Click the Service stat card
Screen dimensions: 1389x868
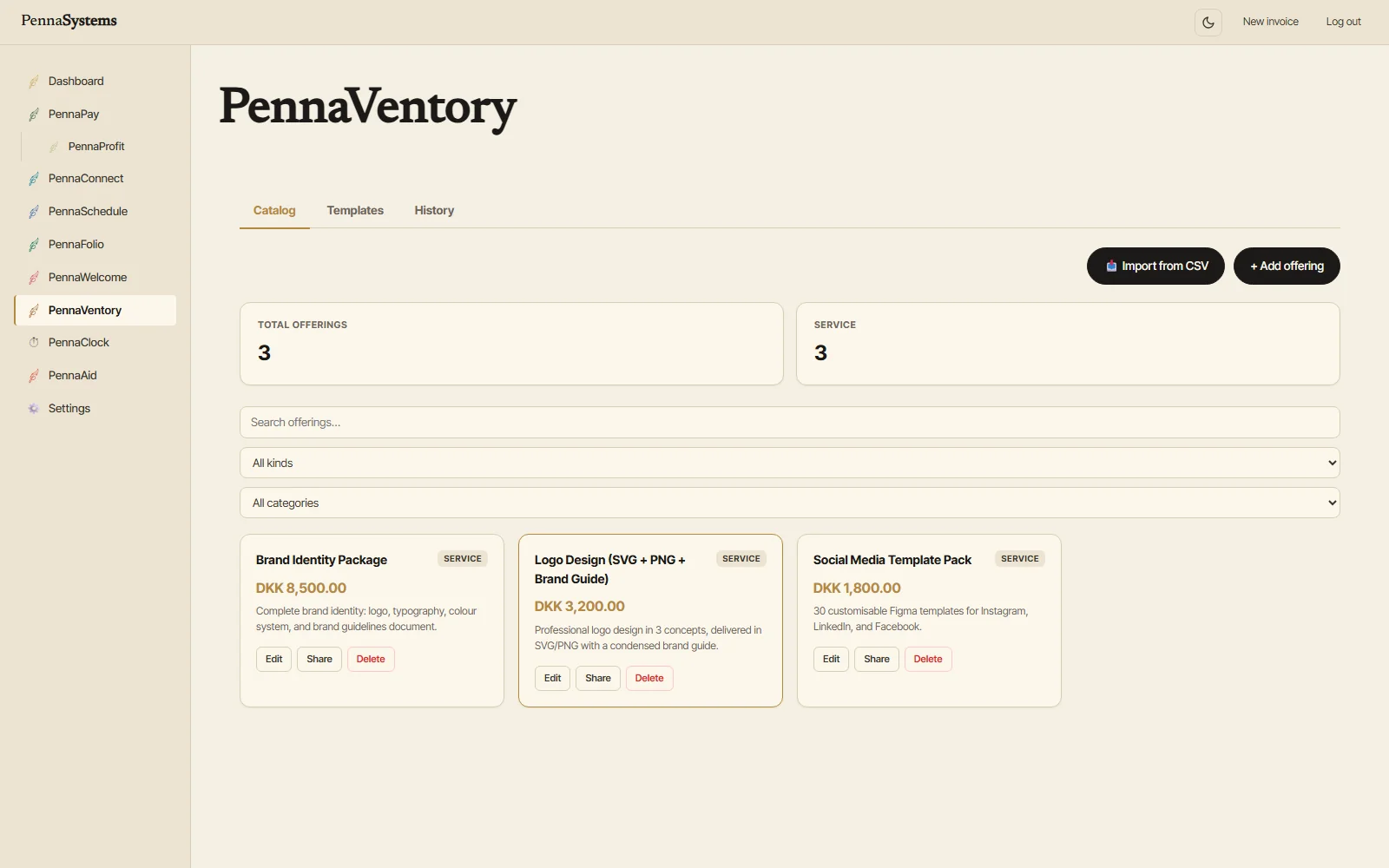tap(1068, 344)
